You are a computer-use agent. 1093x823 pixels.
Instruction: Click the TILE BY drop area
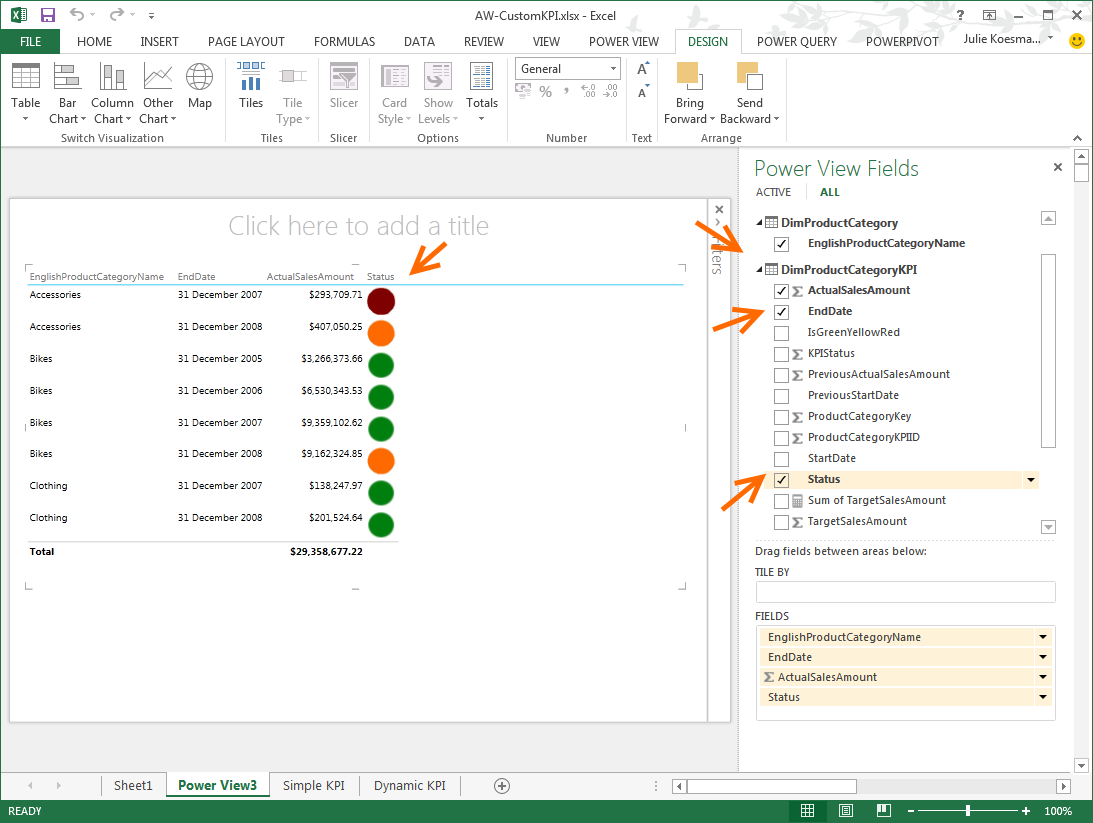(x=905, y=592)
